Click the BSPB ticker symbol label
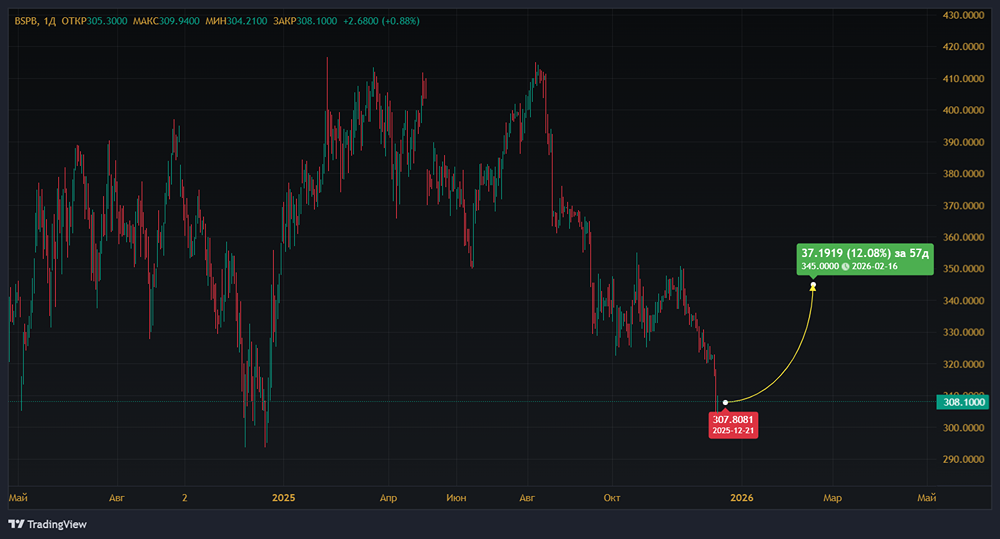 [x=24, y=21]
